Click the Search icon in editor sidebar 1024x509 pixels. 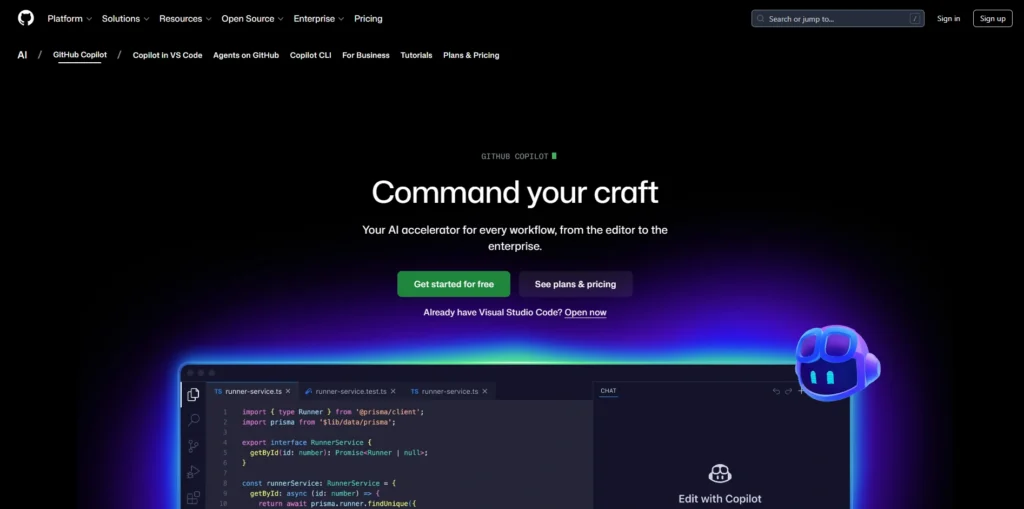pyautogui.click(x=193, y=420)
